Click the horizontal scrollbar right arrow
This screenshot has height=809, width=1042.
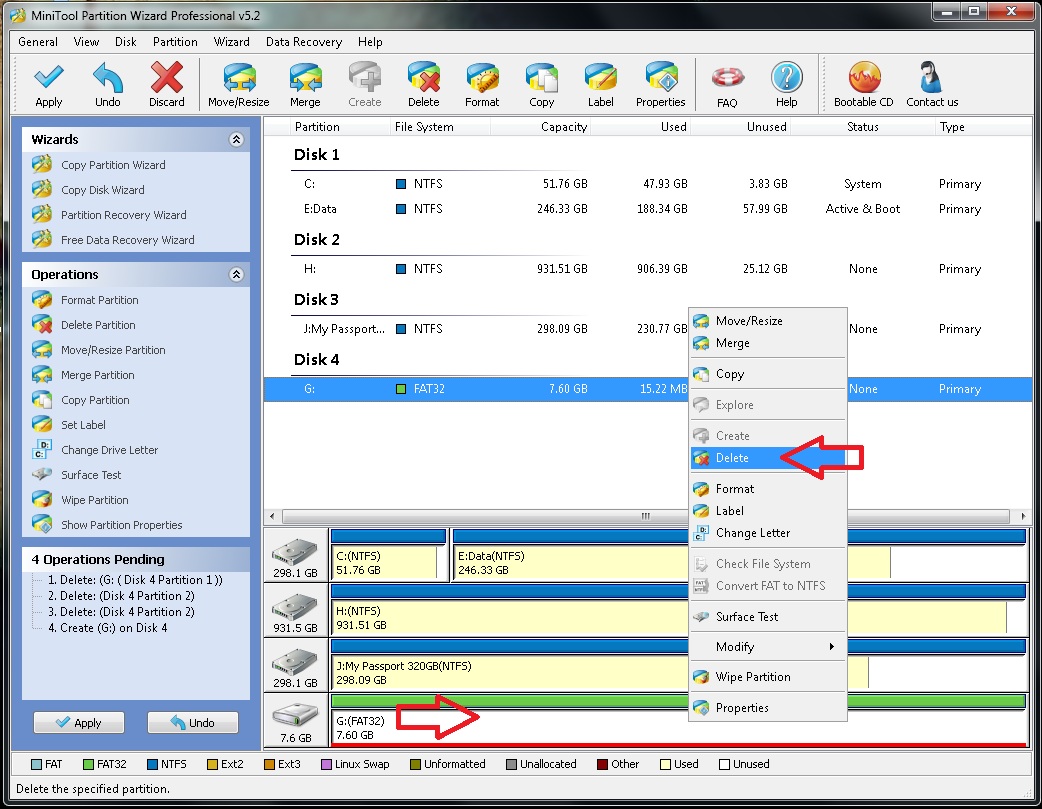coord(1023,517)
